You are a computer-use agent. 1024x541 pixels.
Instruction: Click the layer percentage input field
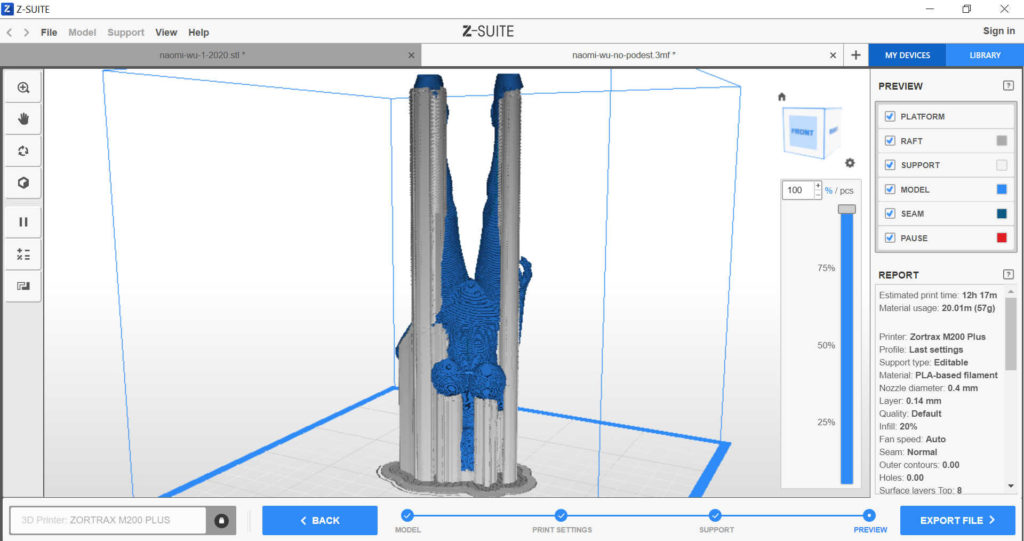pyautogui.click(x=797, y=190)
